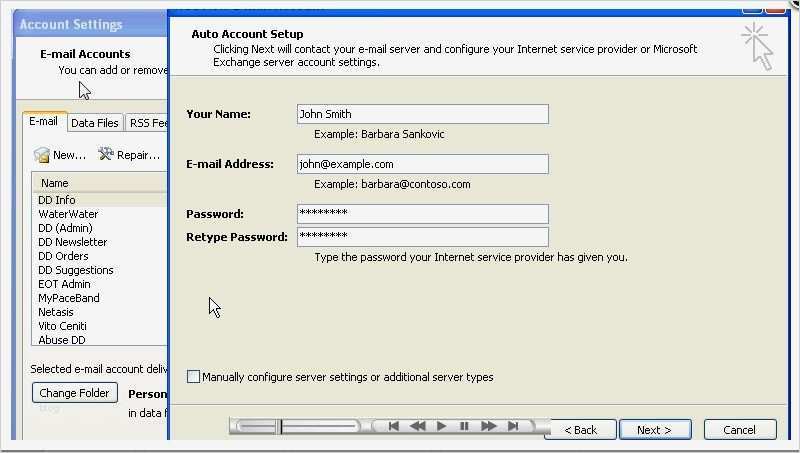Enable manually configure server settings checkbox

[194, 377]
